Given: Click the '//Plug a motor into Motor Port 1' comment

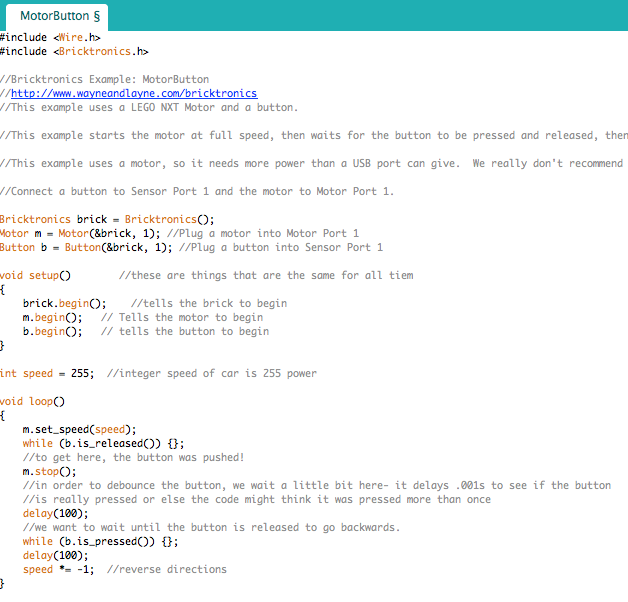Looking at the screenshot, I should [263, 234].
